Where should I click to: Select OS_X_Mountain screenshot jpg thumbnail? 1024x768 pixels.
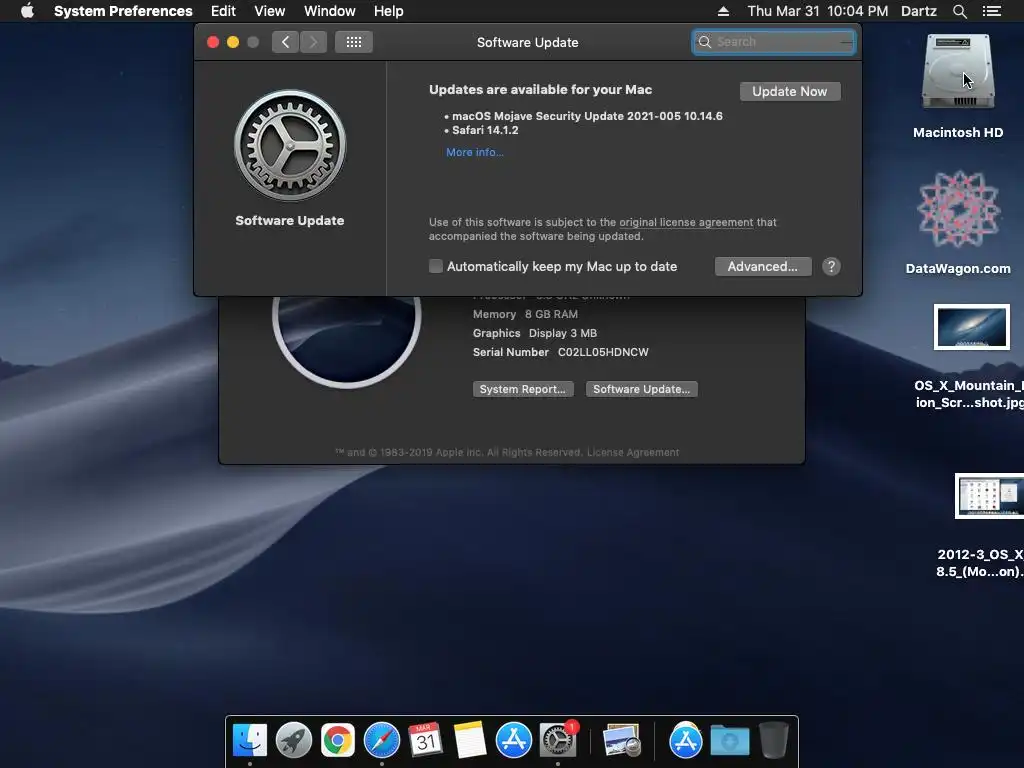click(x=971, y=327)
